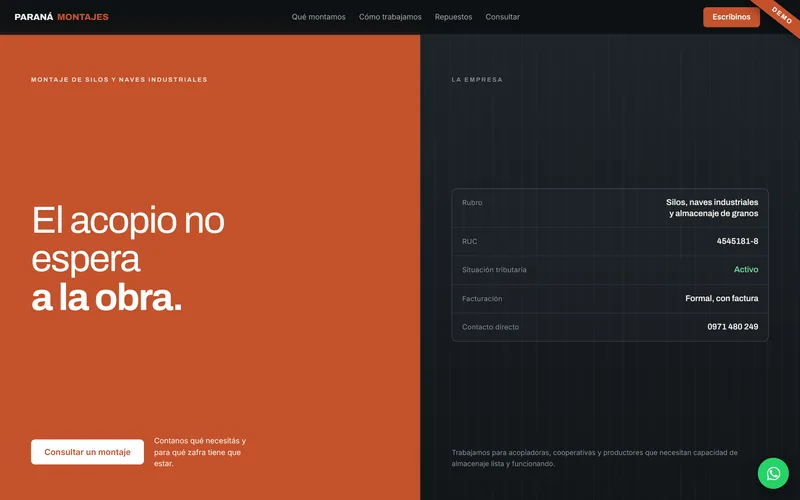The height and width of the screenshot is (500, 800).
Task: Click the contact number 0971 480 249
Action: coord(732,327)
